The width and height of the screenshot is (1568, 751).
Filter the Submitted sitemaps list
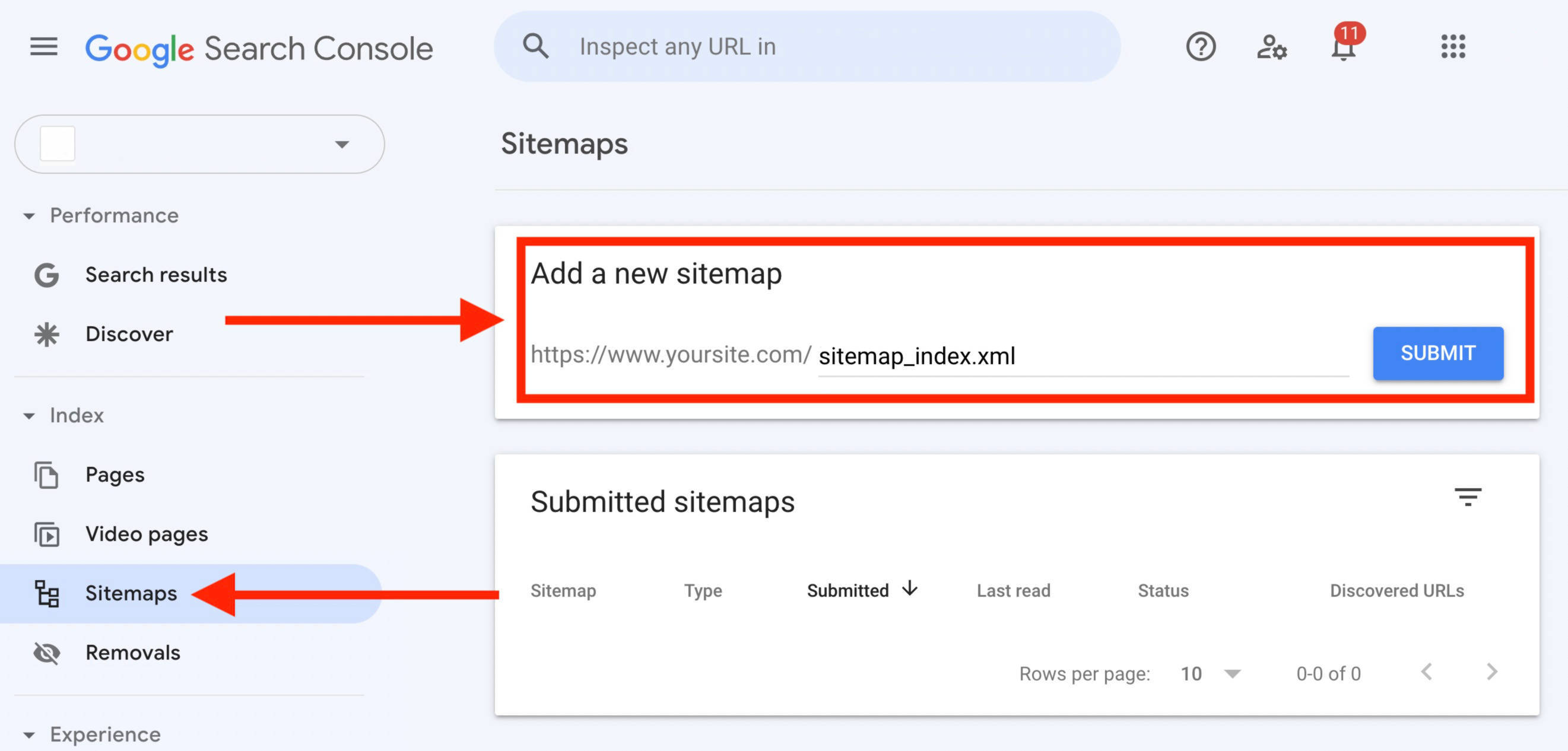tap(1470, 498)
